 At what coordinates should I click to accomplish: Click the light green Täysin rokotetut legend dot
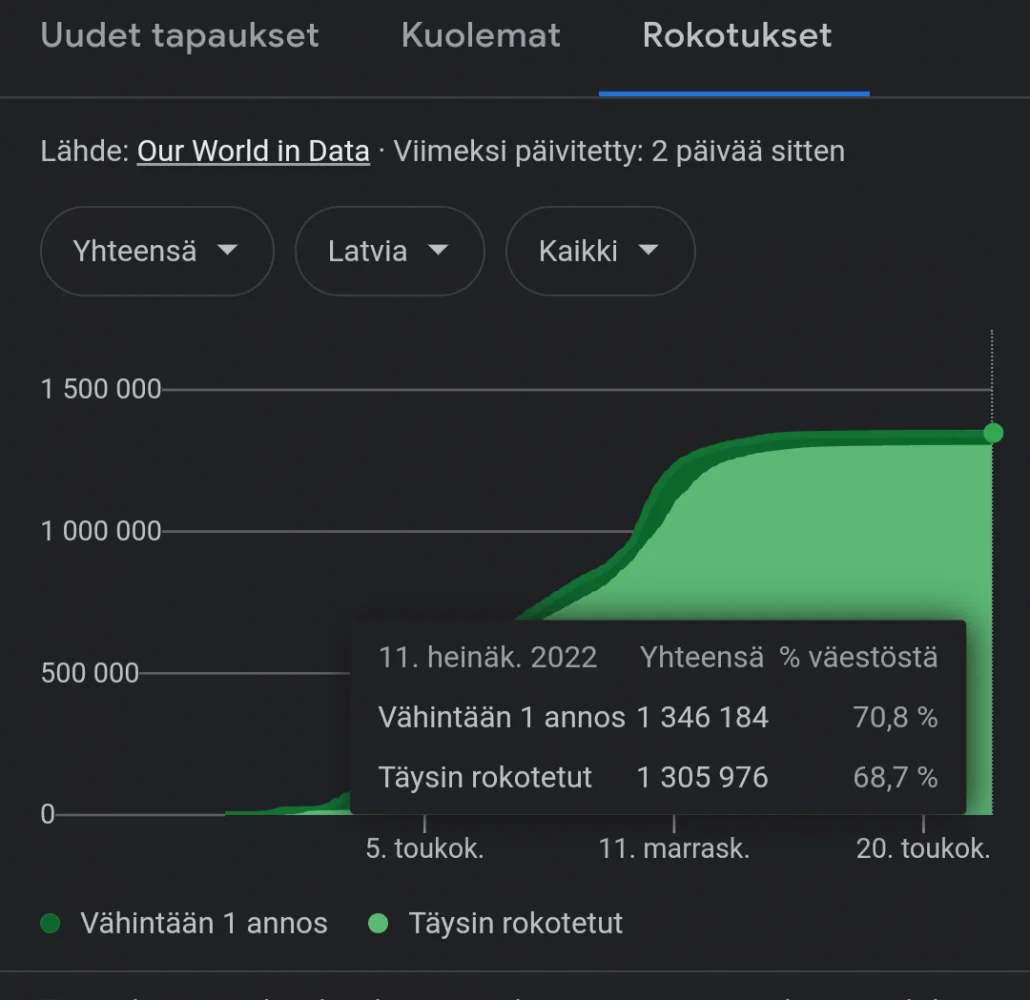tap(378, 923)
